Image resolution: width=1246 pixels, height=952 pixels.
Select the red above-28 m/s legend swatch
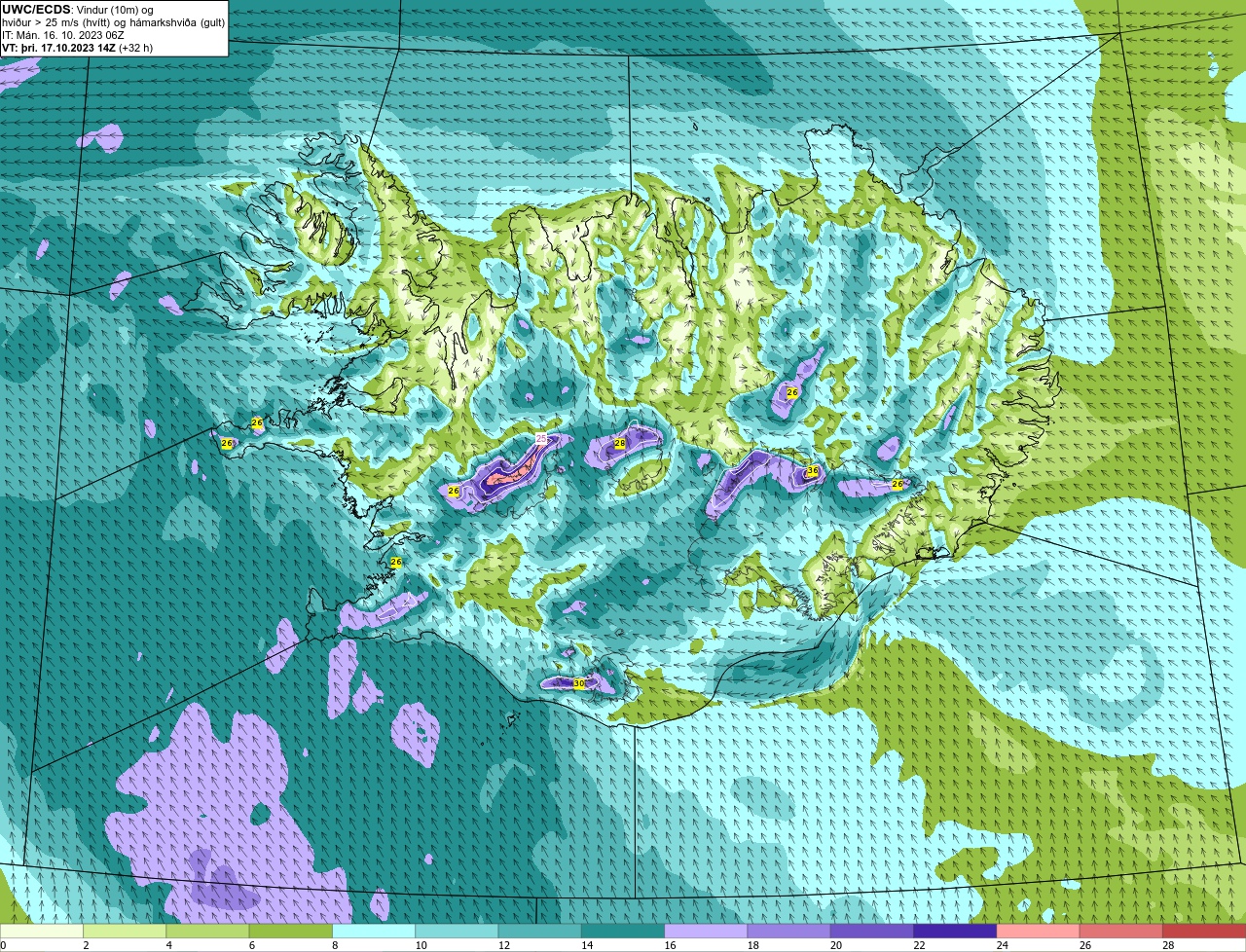click(1204, 932)
